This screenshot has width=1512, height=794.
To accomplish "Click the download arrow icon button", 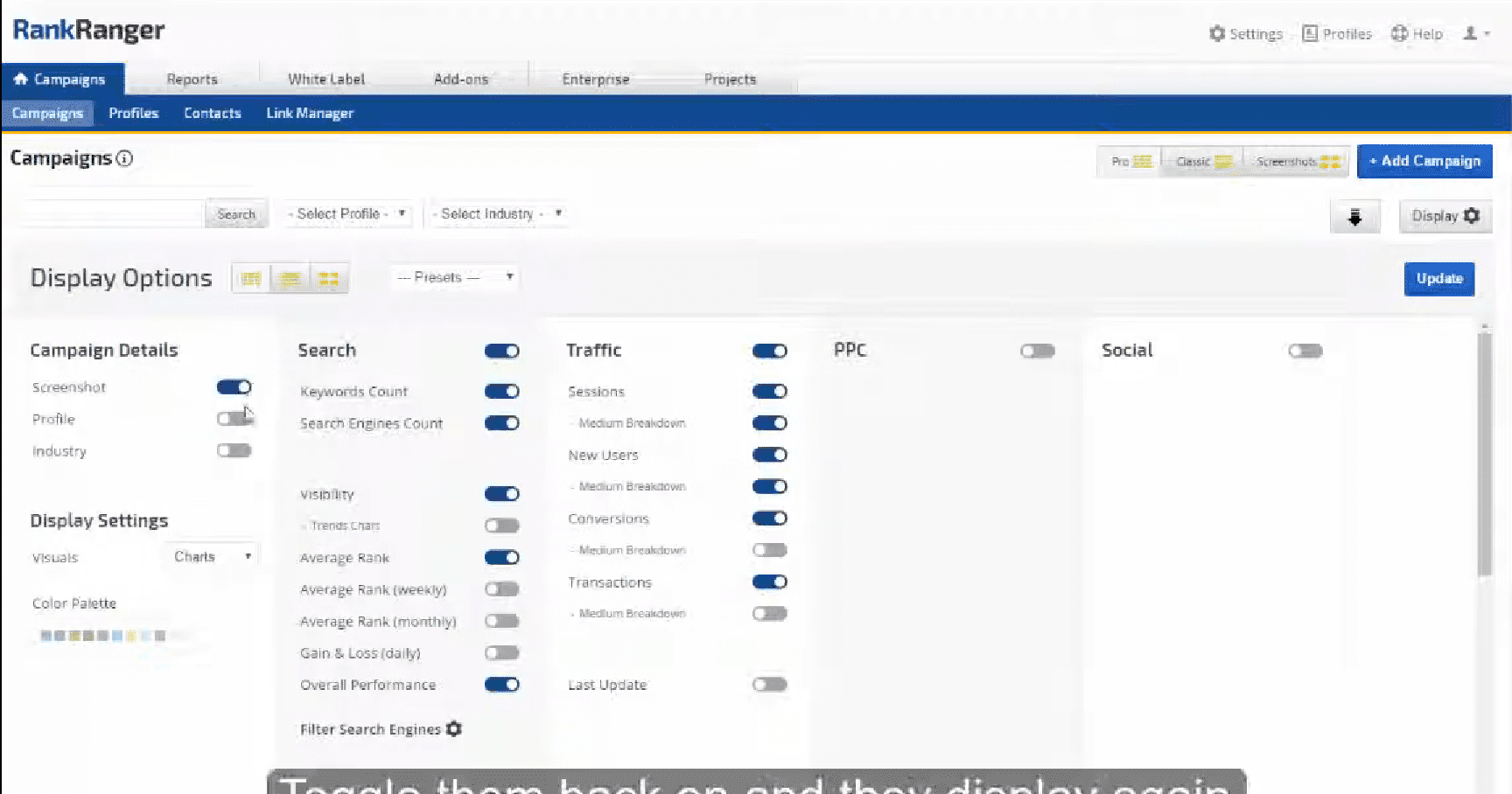I will 1354,217.
